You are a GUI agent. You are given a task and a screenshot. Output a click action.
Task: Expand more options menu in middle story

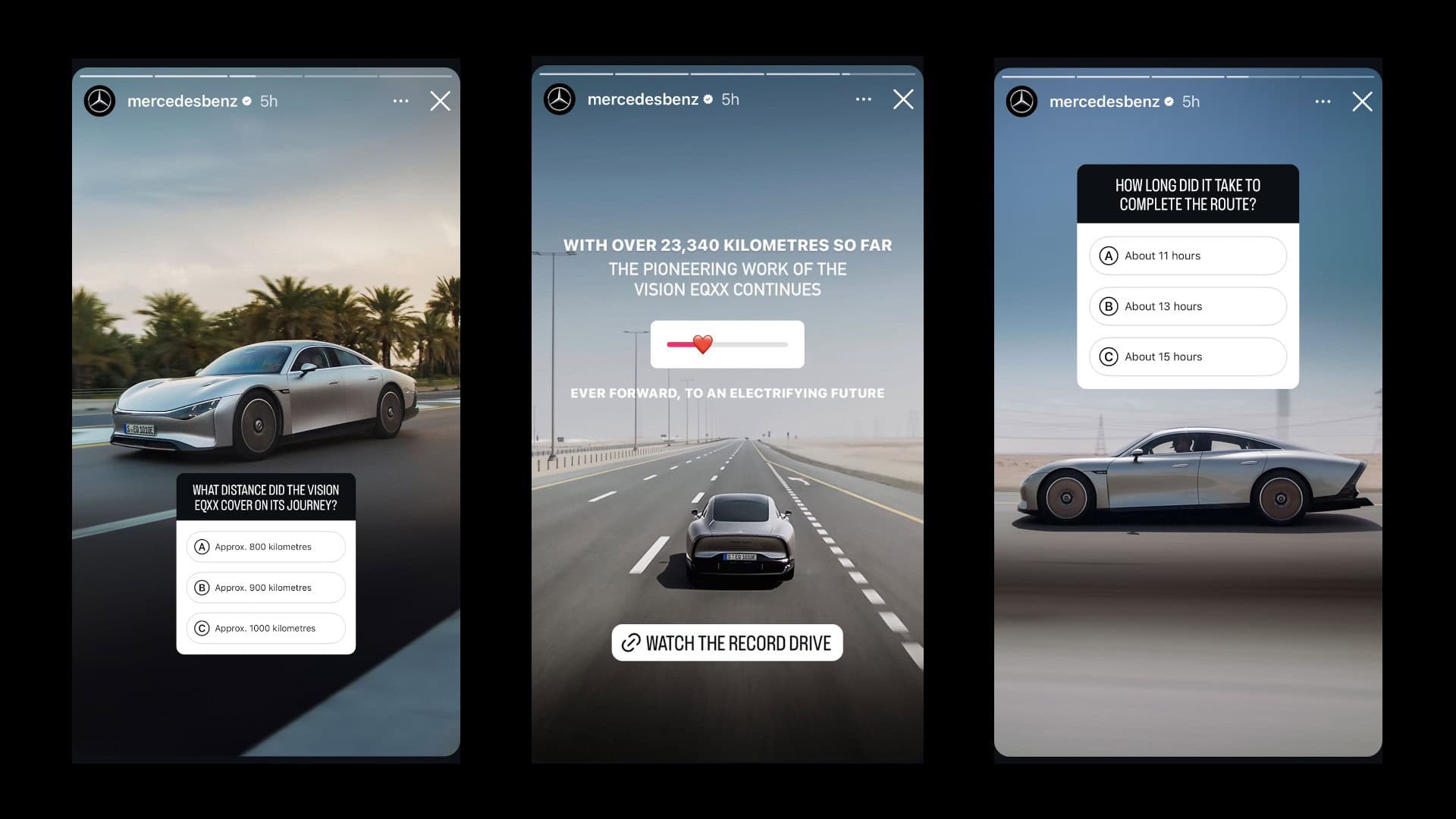(863, 99)
